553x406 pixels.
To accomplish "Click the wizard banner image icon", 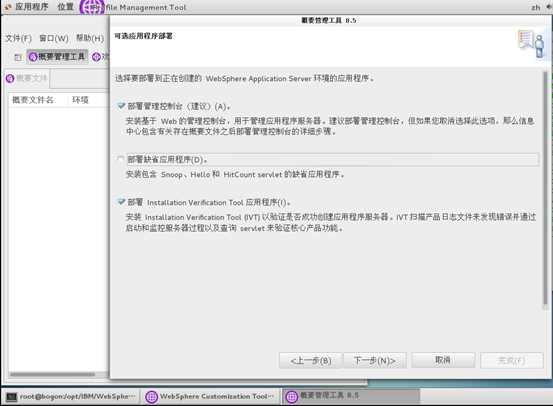I will [533, 44].
